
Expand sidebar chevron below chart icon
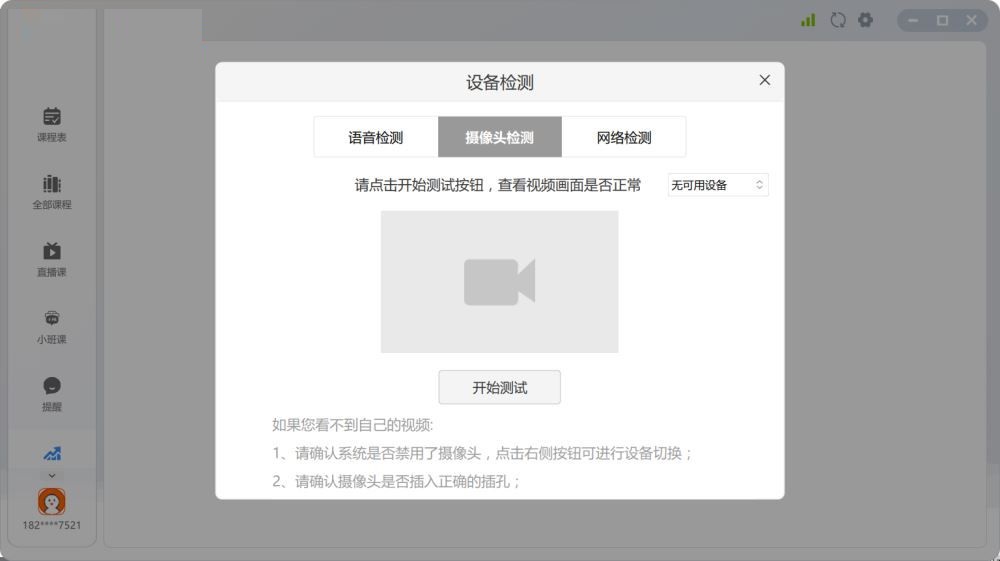(x=52, y=476)
